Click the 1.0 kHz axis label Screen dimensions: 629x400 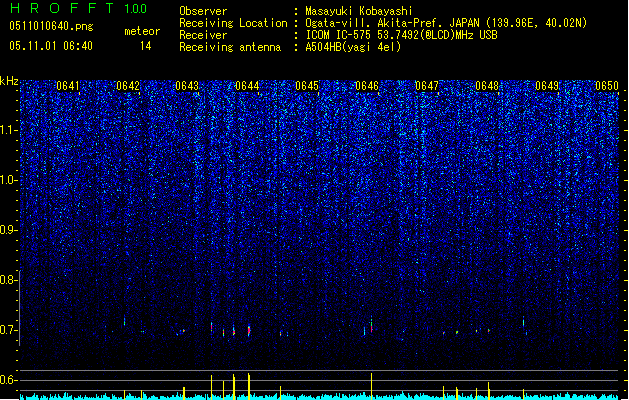click(x=9, y=180)
